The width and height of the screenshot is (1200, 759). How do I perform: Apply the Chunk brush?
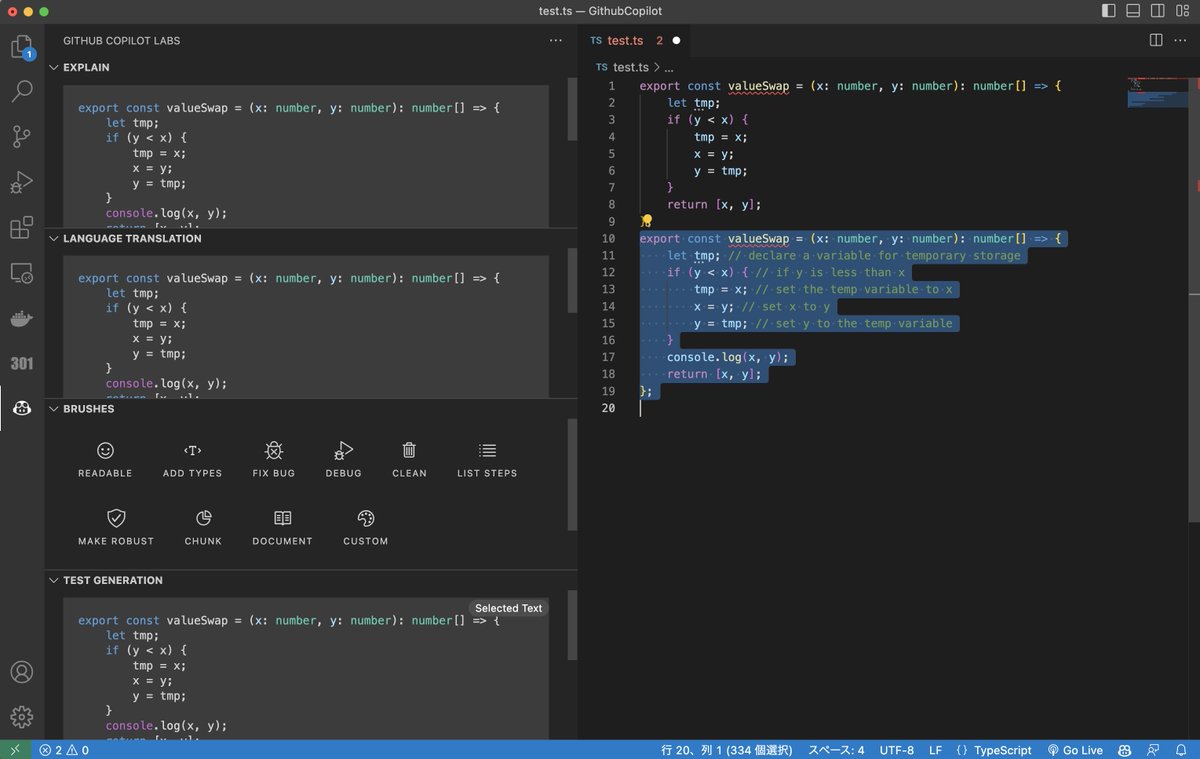point(204,527)
